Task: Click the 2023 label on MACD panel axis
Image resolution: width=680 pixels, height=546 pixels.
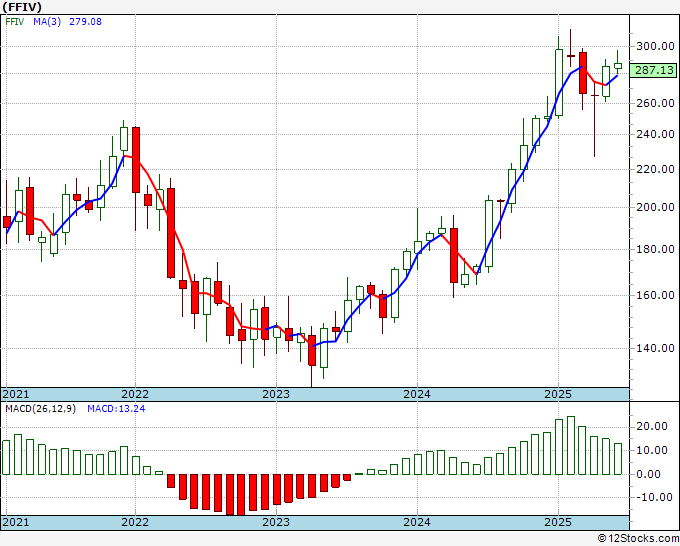Action: (x=276, y=522)
